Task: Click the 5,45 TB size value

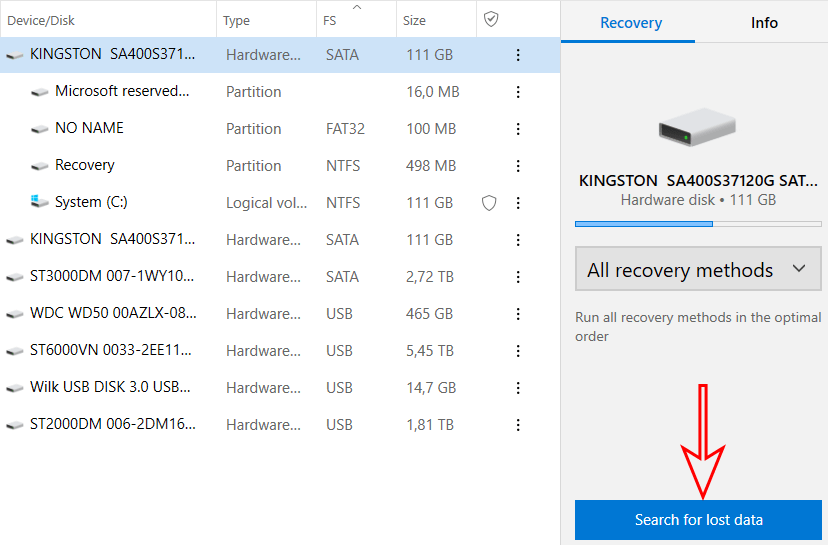Action: (x=430, y=351)
